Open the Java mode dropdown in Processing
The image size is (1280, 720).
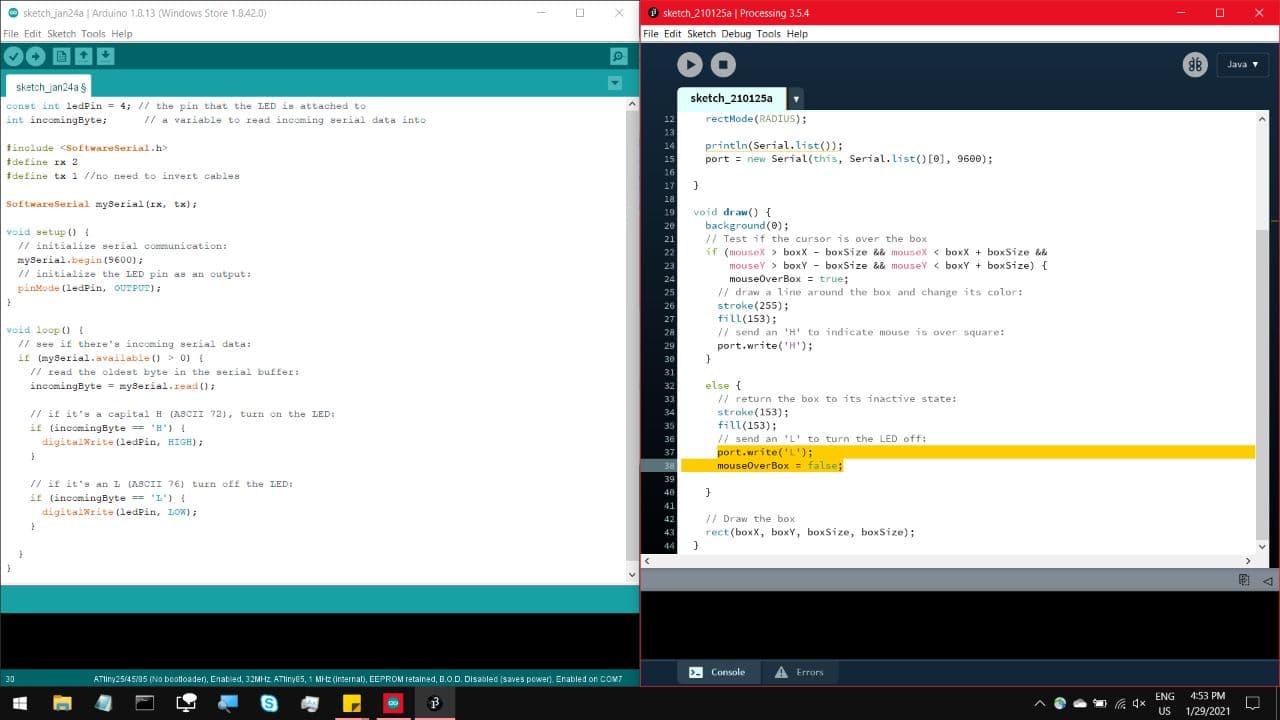pyautogui.click(x=1243, y=64)
